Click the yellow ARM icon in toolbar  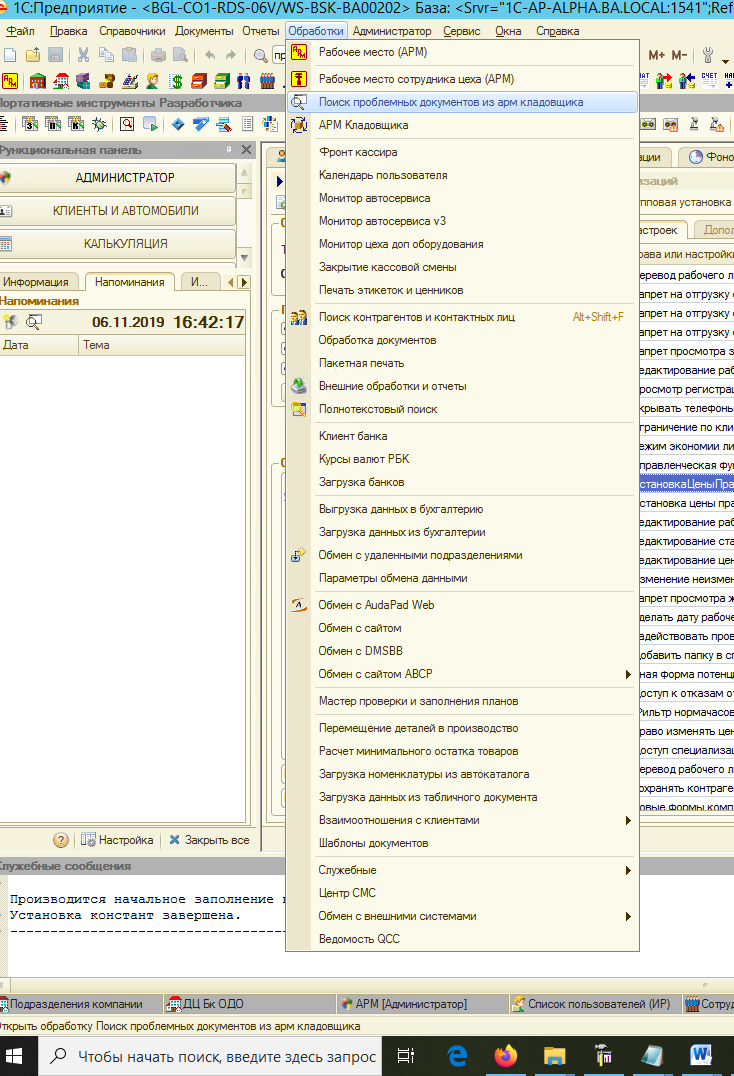click(x=10, y=81)
